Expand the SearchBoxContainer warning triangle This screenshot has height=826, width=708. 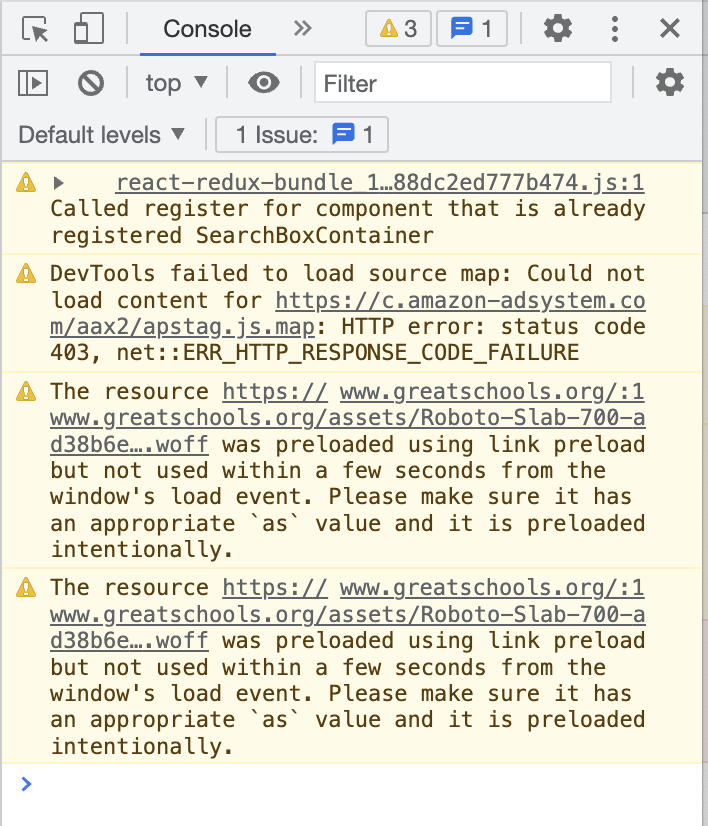[x=58, y=183]
